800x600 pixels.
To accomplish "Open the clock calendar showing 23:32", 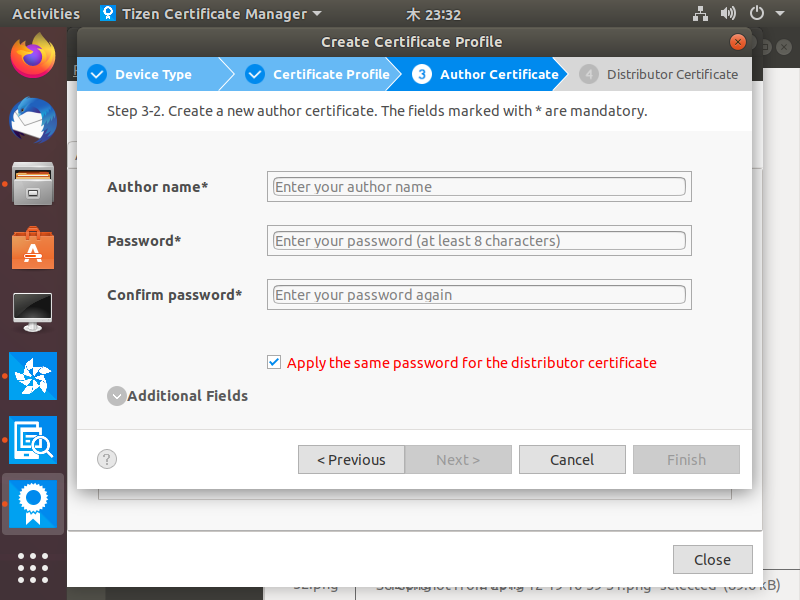I will coord(433,14).
